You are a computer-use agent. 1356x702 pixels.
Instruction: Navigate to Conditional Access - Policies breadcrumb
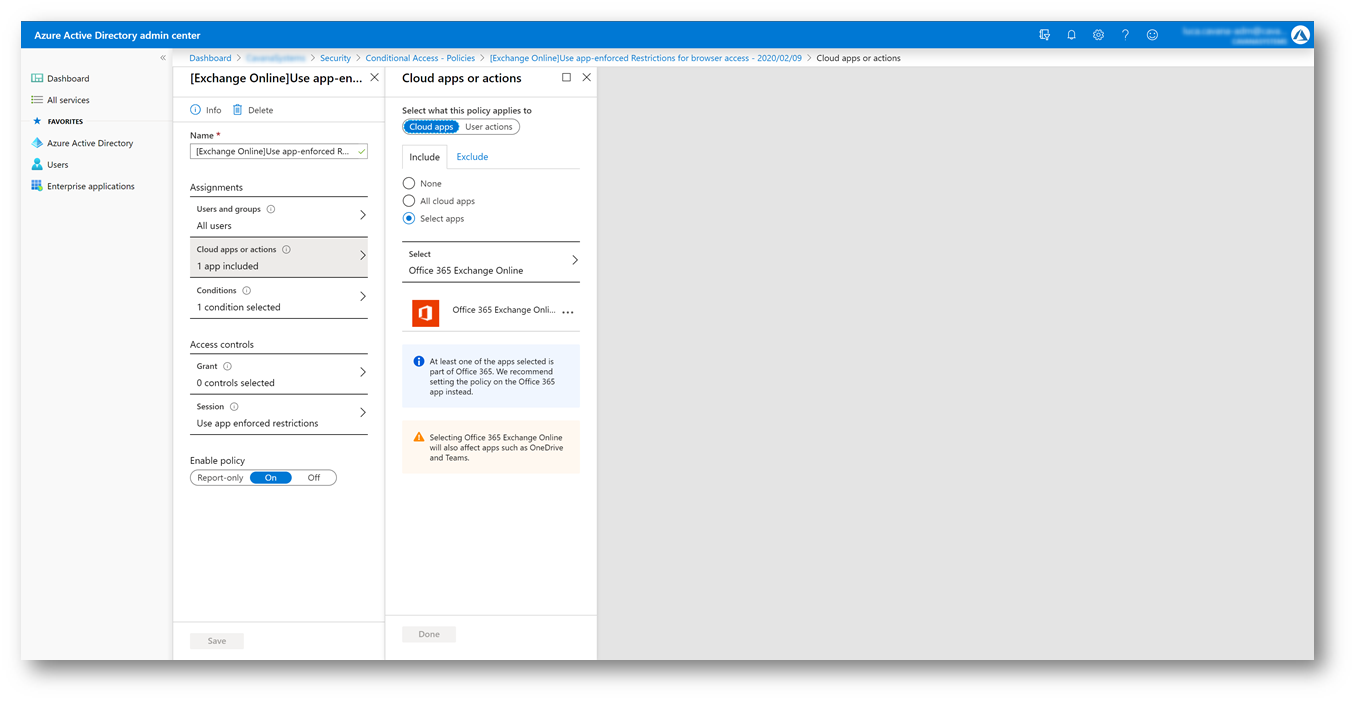pyautogui.click(x=420, y=58)
